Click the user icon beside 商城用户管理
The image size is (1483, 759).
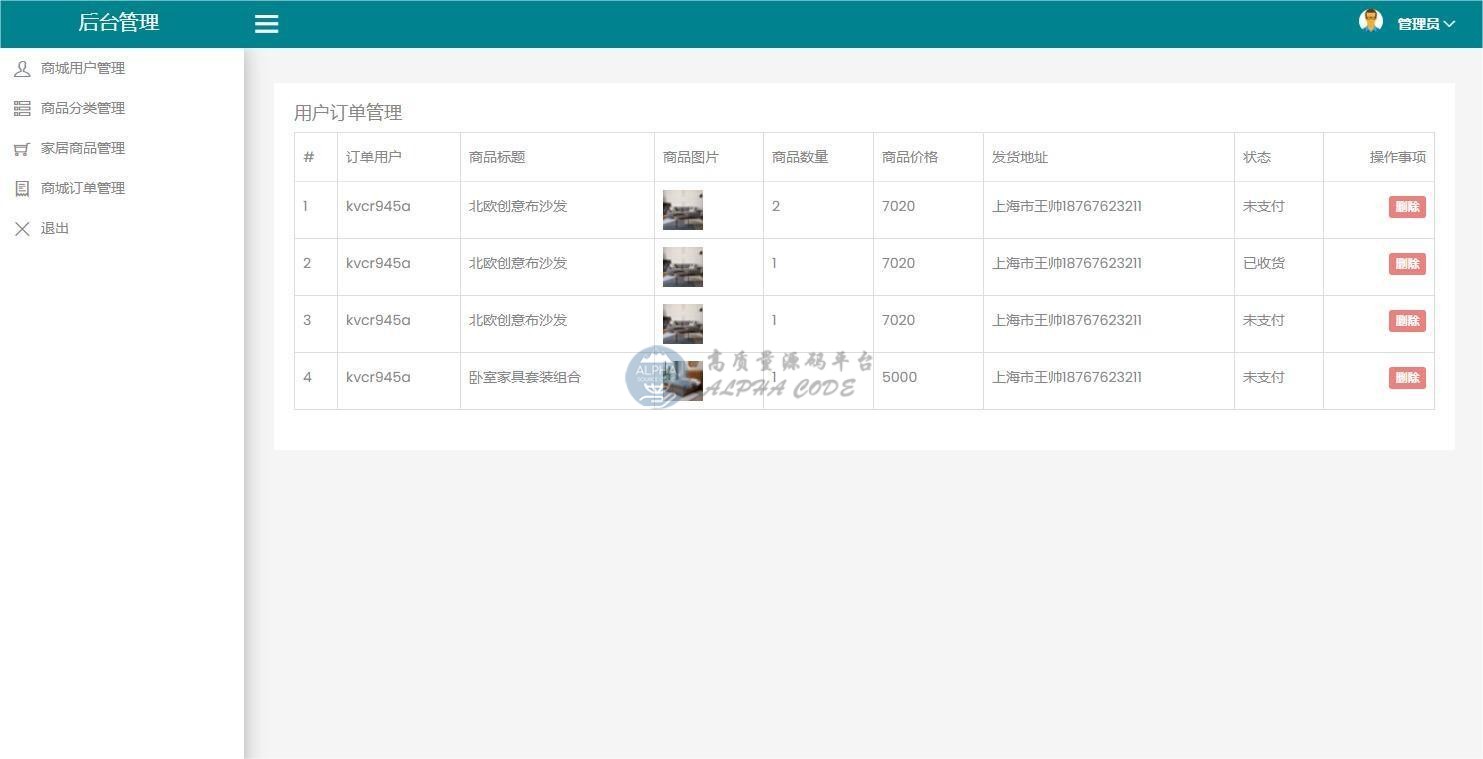[x=22, y=69]
